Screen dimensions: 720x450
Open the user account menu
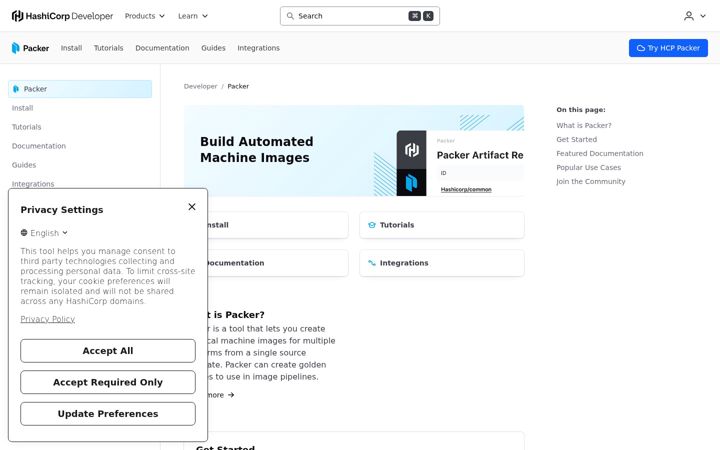pyautogui.click(x=695, y=16)
